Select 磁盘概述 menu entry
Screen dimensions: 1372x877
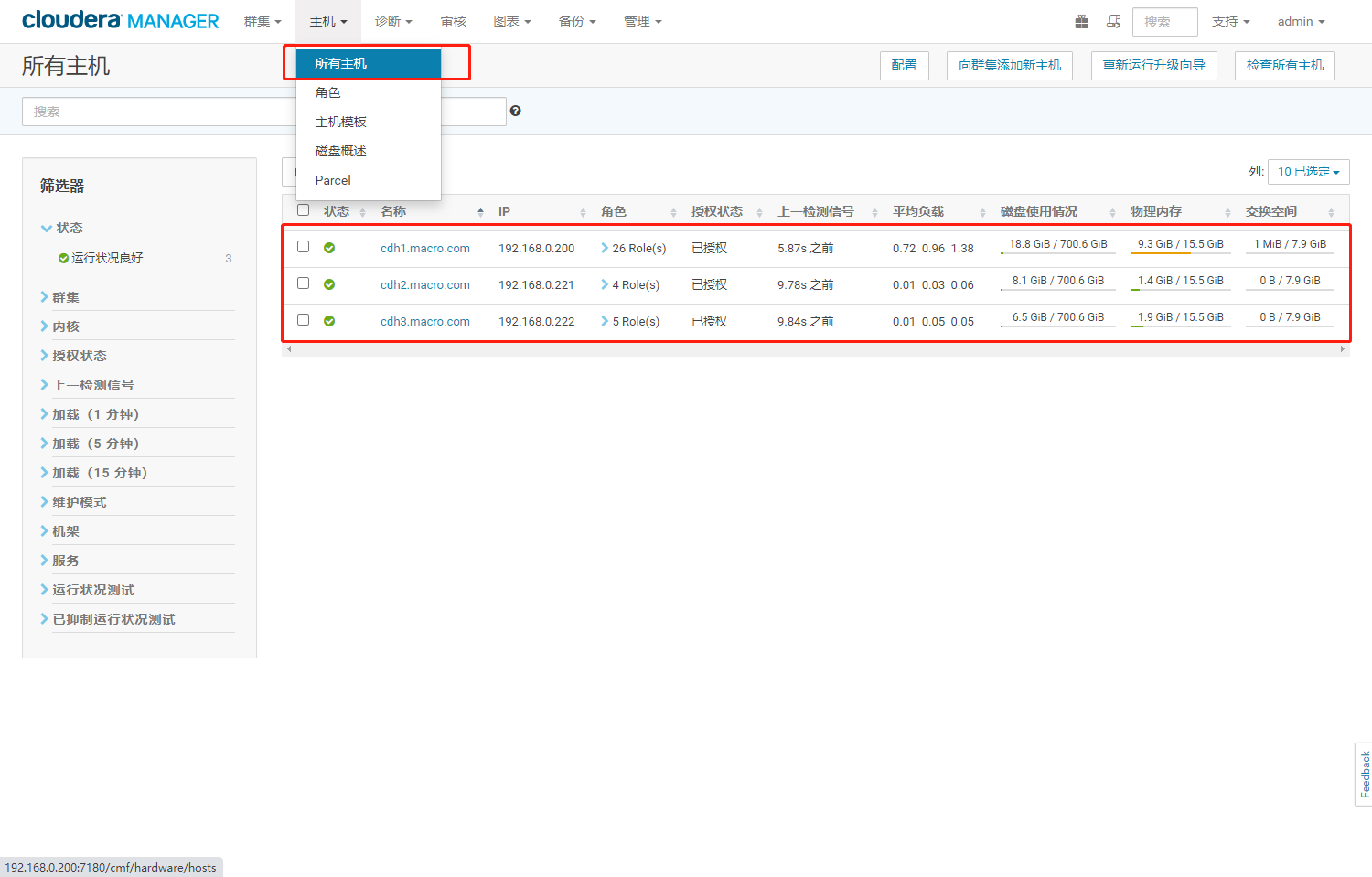[369, 151]
